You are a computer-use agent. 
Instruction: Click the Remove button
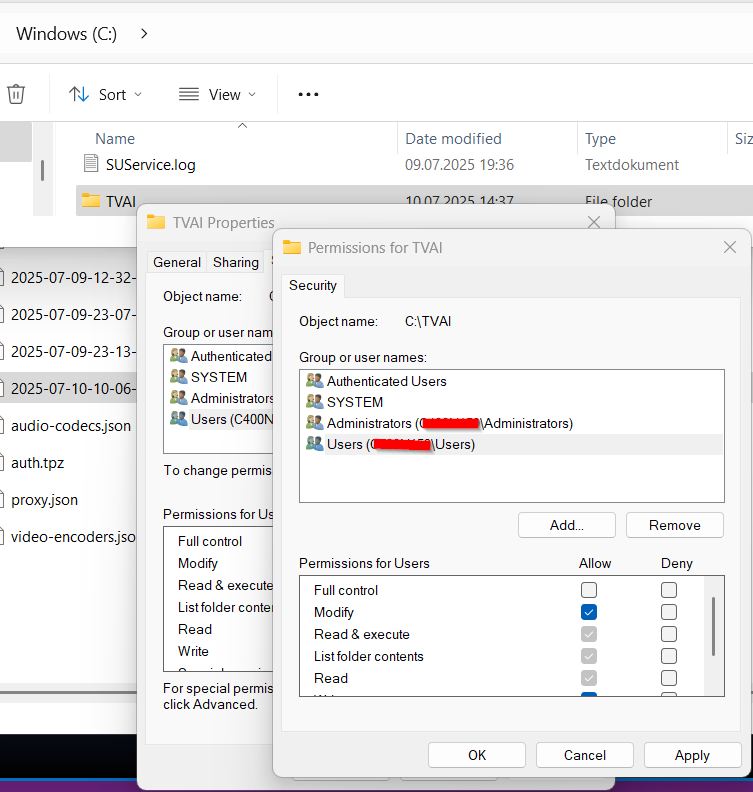click(x=675, y=525)
